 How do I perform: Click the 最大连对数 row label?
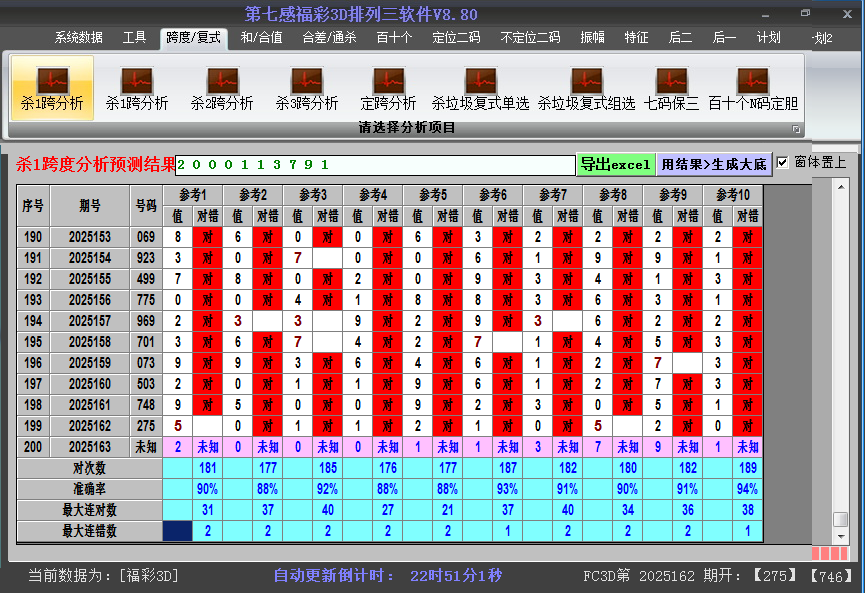pos(89,510)
